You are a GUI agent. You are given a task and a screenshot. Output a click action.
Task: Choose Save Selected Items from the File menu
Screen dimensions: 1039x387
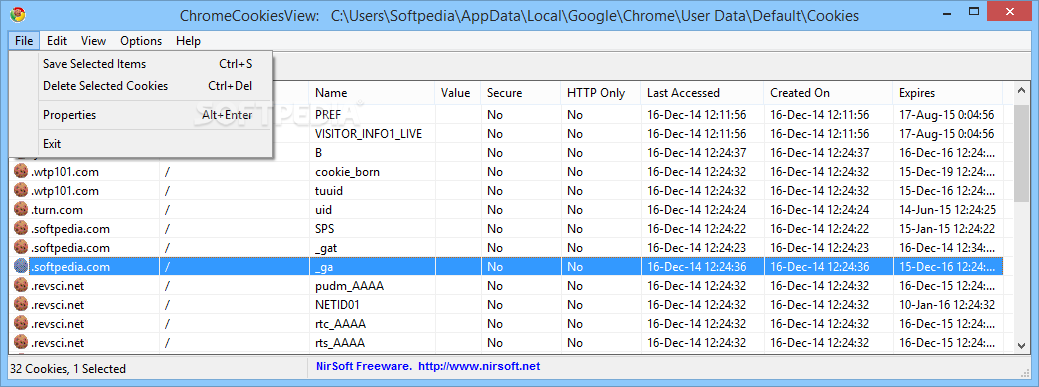coord(141,64)
